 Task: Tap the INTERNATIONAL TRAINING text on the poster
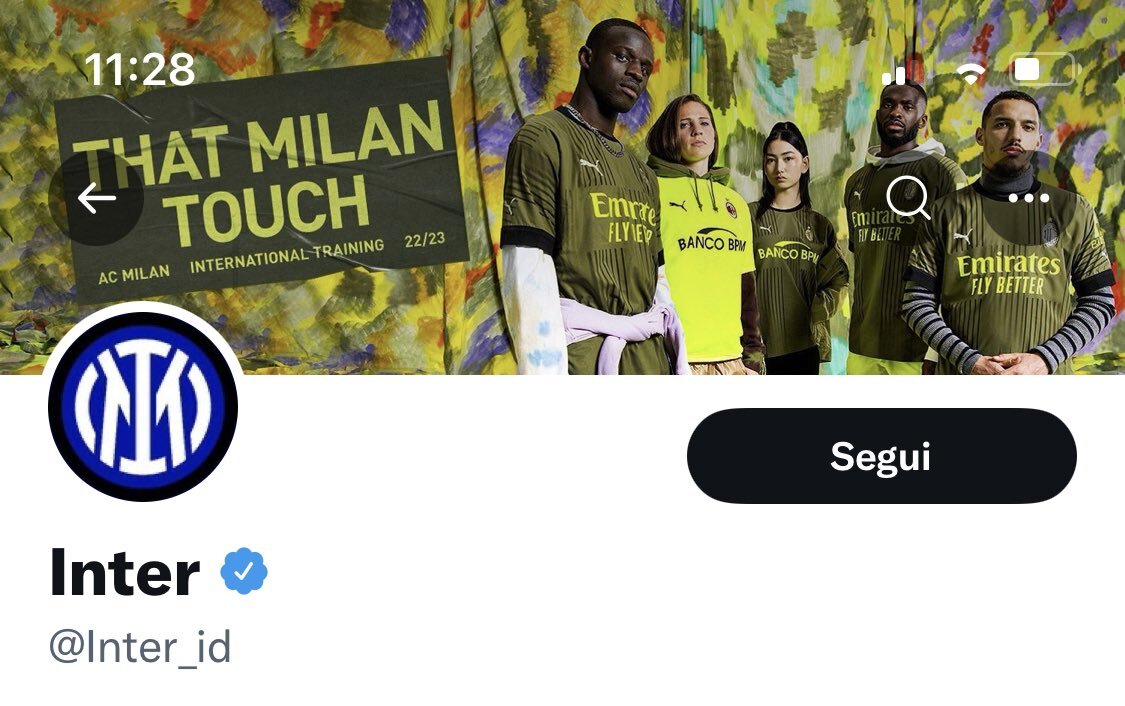coord(287,256)
